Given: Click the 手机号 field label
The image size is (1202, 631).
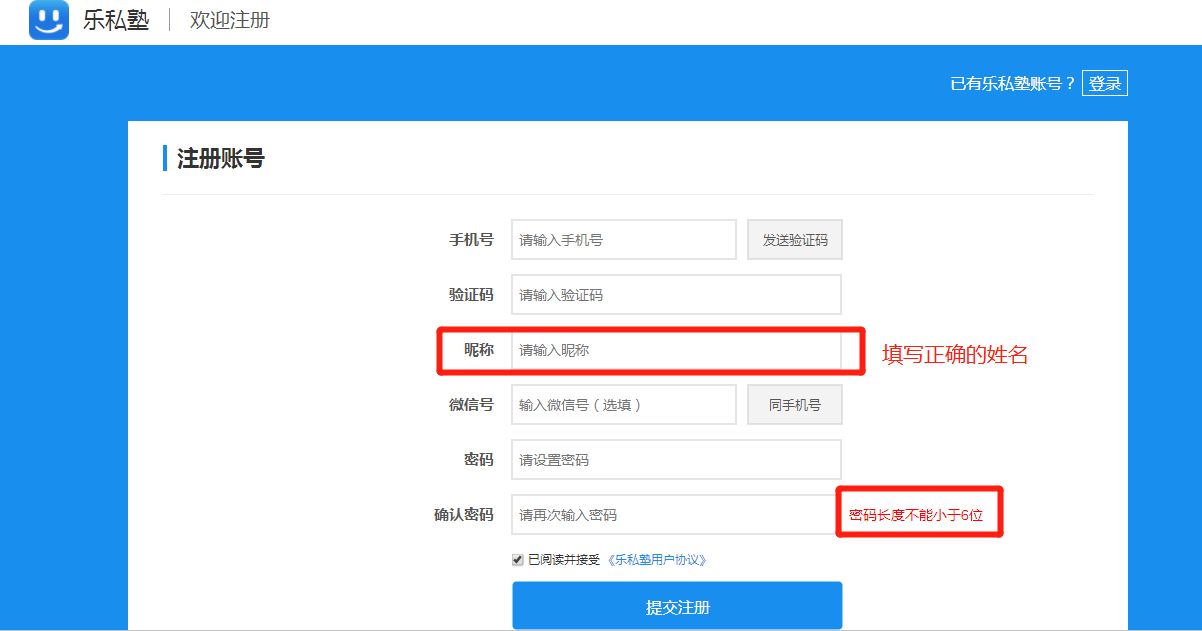Looking at the screenshot, I should point(471,240).
